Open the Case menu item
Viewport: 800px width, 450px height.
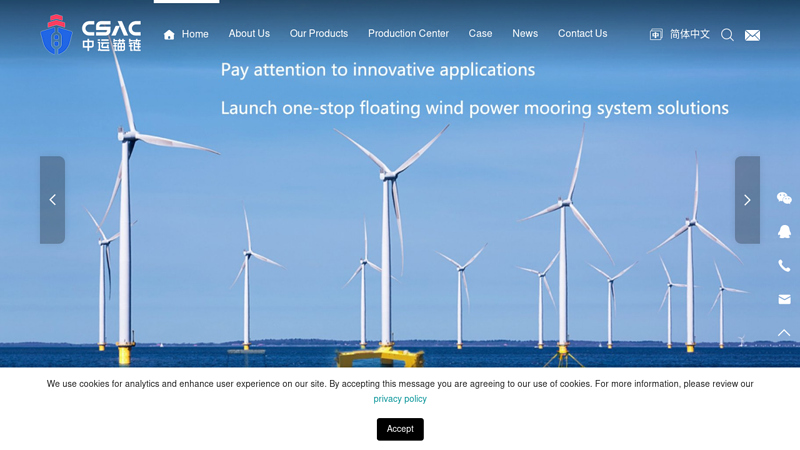(480, 34)
